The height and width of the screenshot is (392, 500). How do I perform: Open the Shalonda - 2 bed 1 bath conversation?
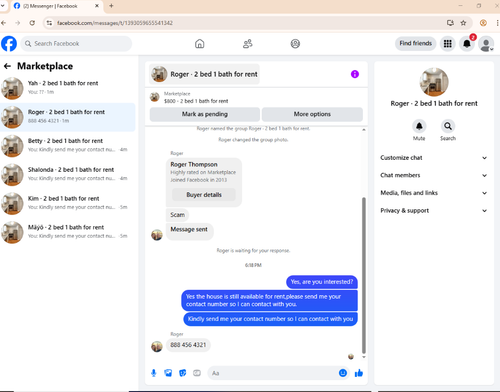(68, 175)
